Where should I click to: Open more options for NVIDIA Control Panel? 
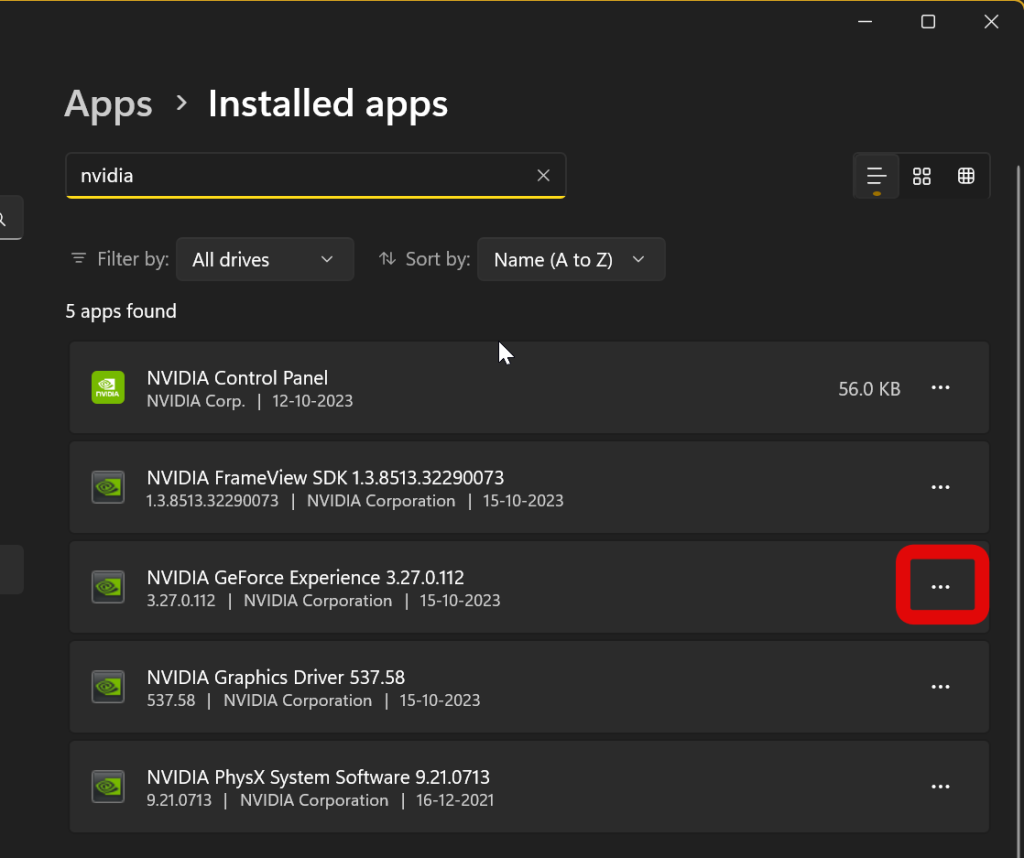point(940,388)
